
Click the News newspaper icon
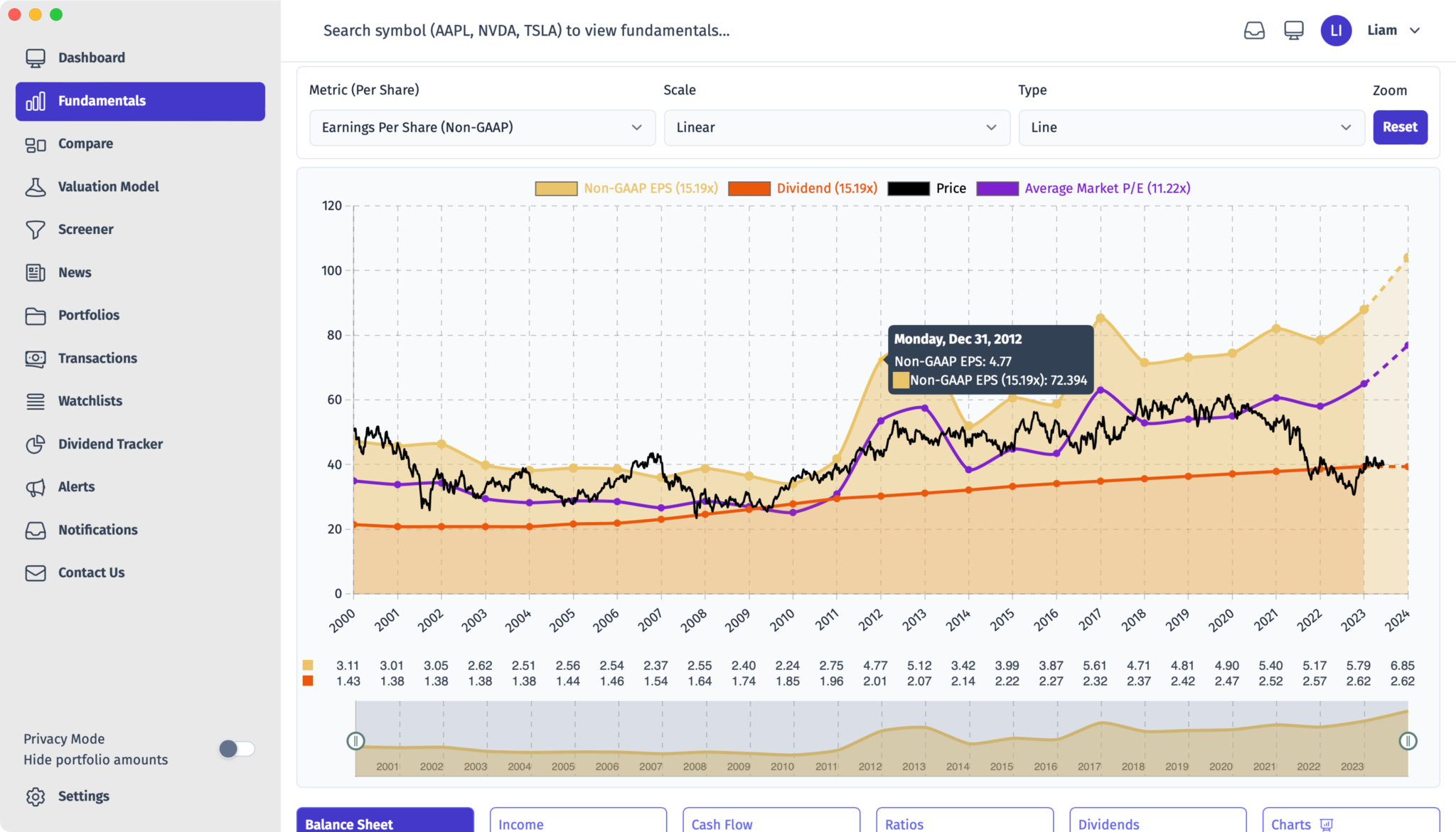click(36, 272)
